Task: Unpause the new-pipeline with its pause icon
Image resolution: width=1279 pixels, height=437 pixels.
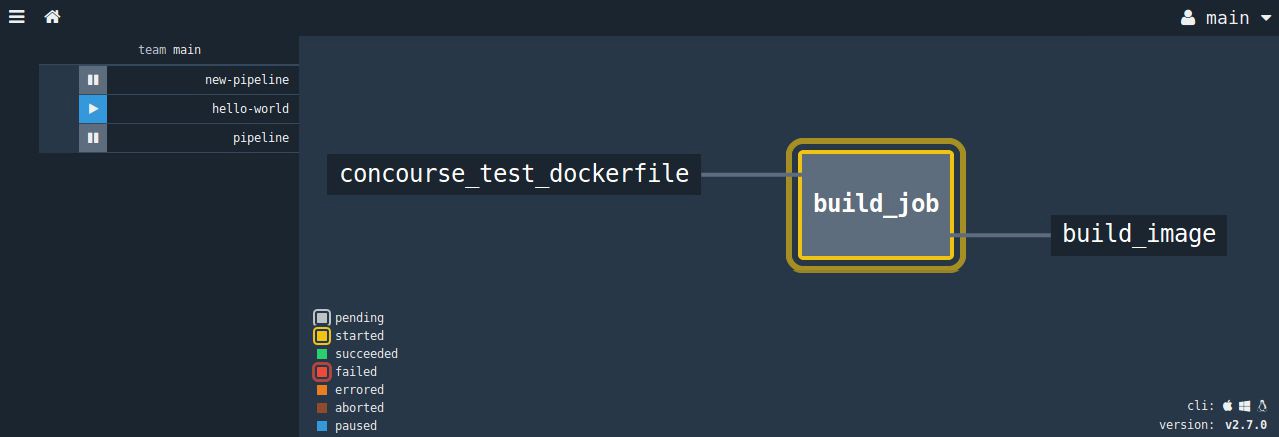Action: click(93, 80)
